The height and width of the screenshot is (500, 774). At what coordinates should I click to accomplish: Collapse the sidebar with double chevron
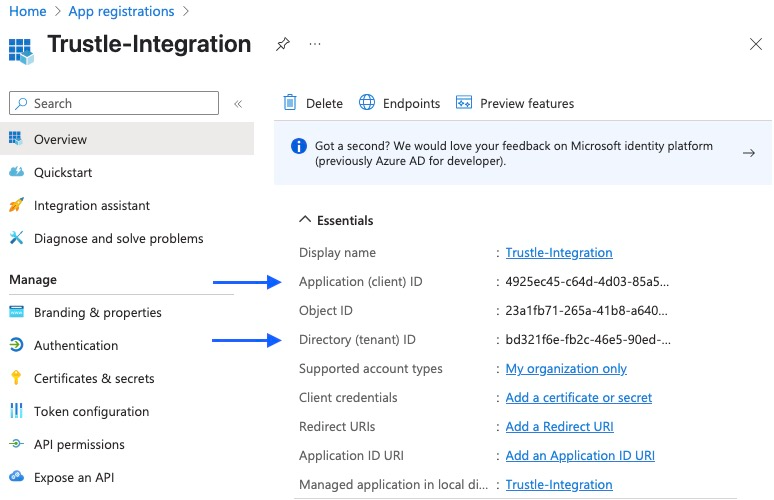(x=238, y=104)
